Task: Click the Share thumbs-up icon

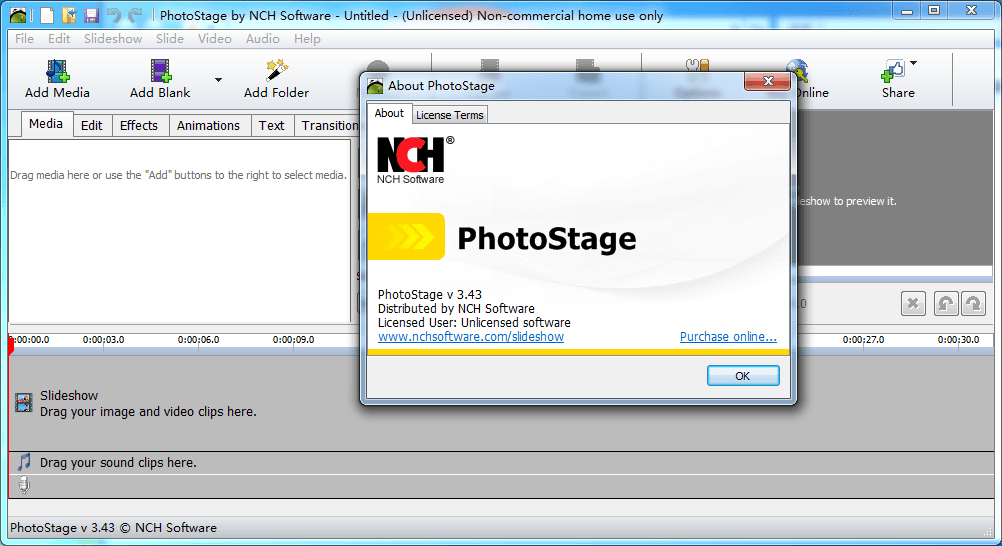Action: pos(893,71)
